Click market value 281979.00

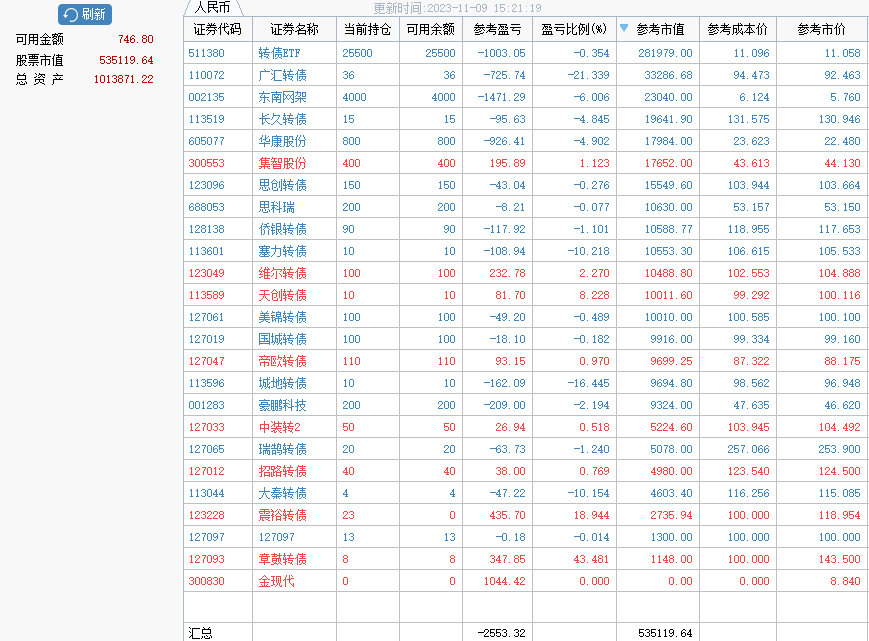(665, 53)
